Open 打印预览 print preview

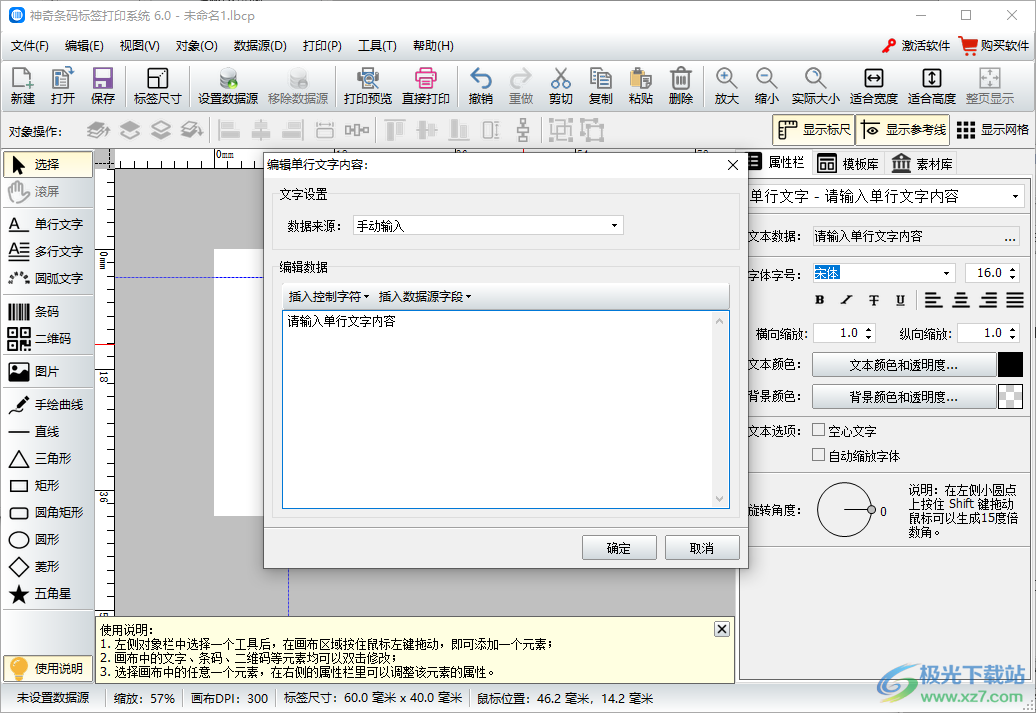click(367, 86)
